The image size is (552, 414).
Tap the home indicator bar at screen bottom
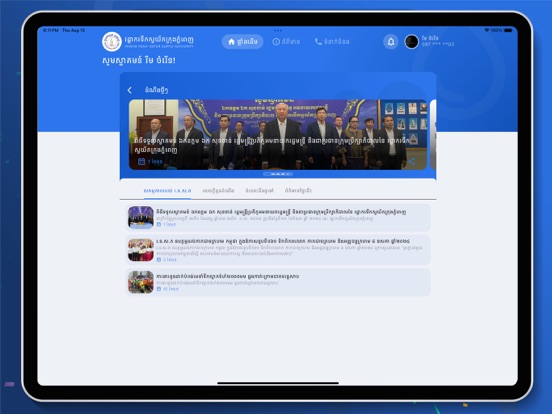click(x=278, y=383)
